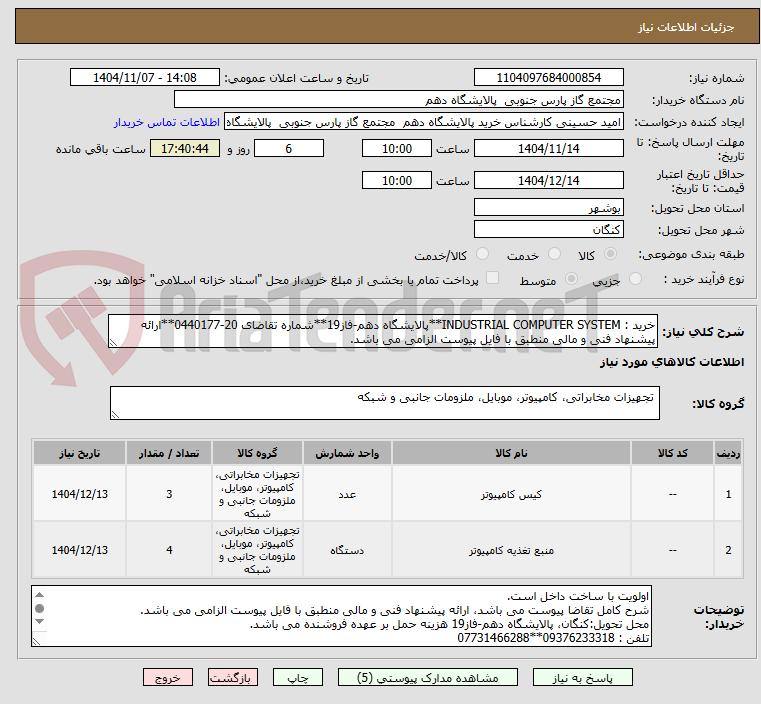This screenshot has width=761, height=704.
Task: Click the resize grip of گروه کالا box
Action: [116, 414]
